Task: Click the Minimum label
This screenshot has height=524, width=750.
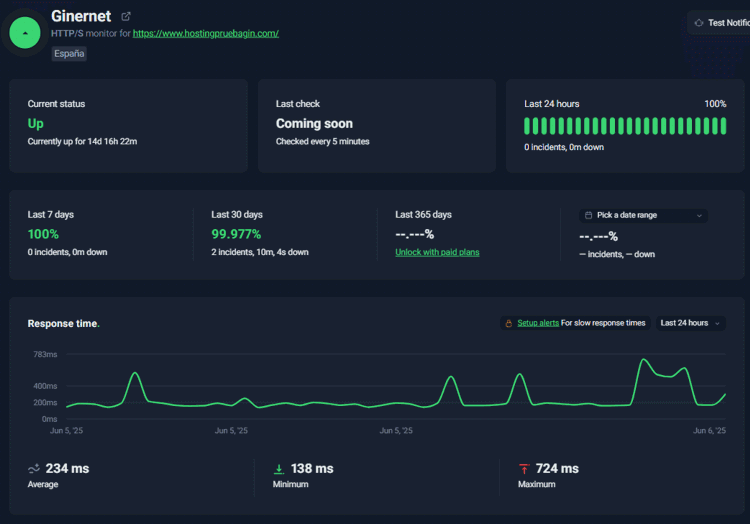Action: point(290,484)
